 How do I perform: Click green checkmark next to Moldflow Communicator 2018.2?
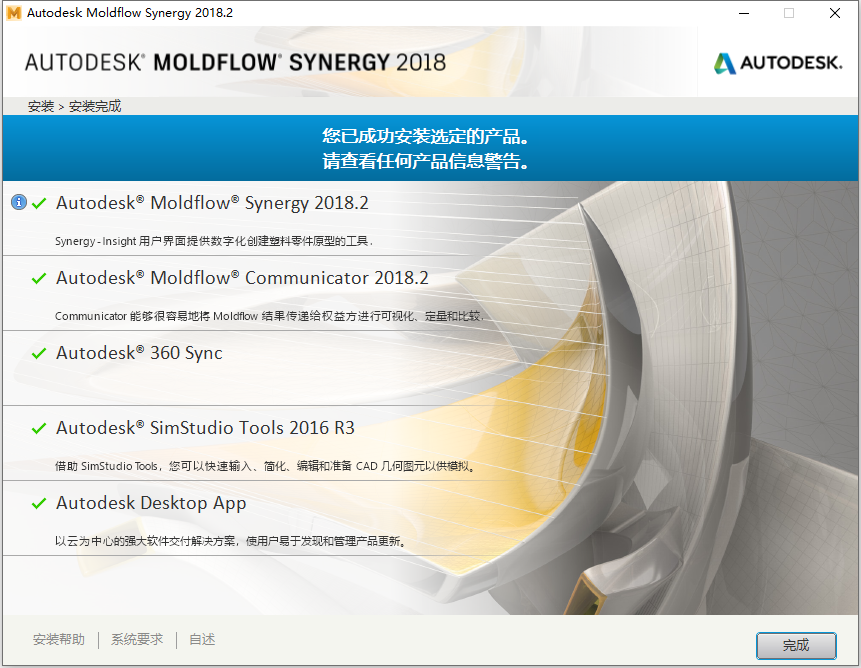coord(39,278)
